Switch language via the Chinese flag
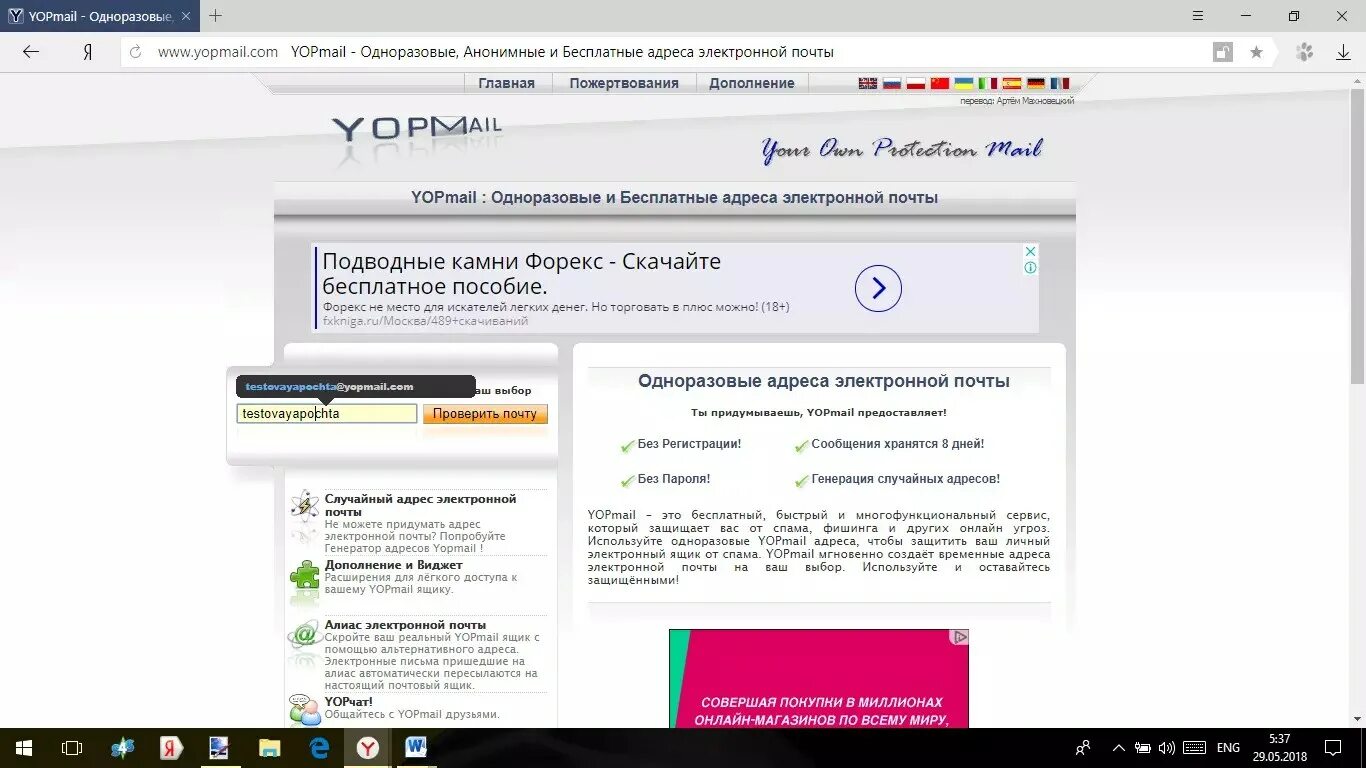The width and height of the screenshot is (1366, 768). 940,84
